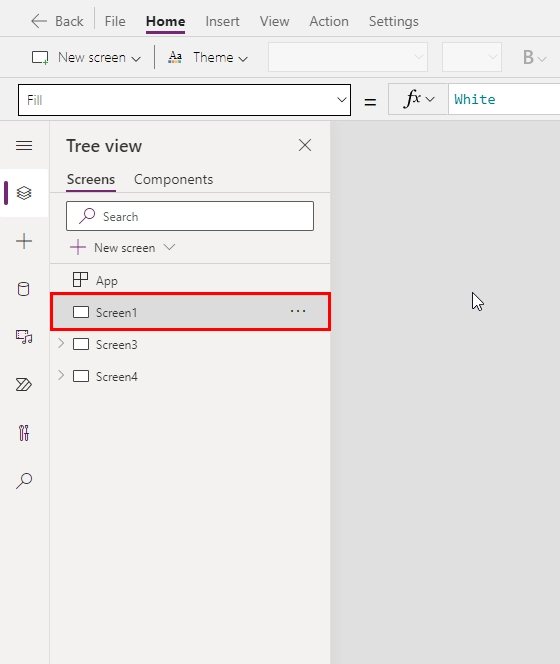
Task: Click the Tree view Search field
Action: (190, 216)
